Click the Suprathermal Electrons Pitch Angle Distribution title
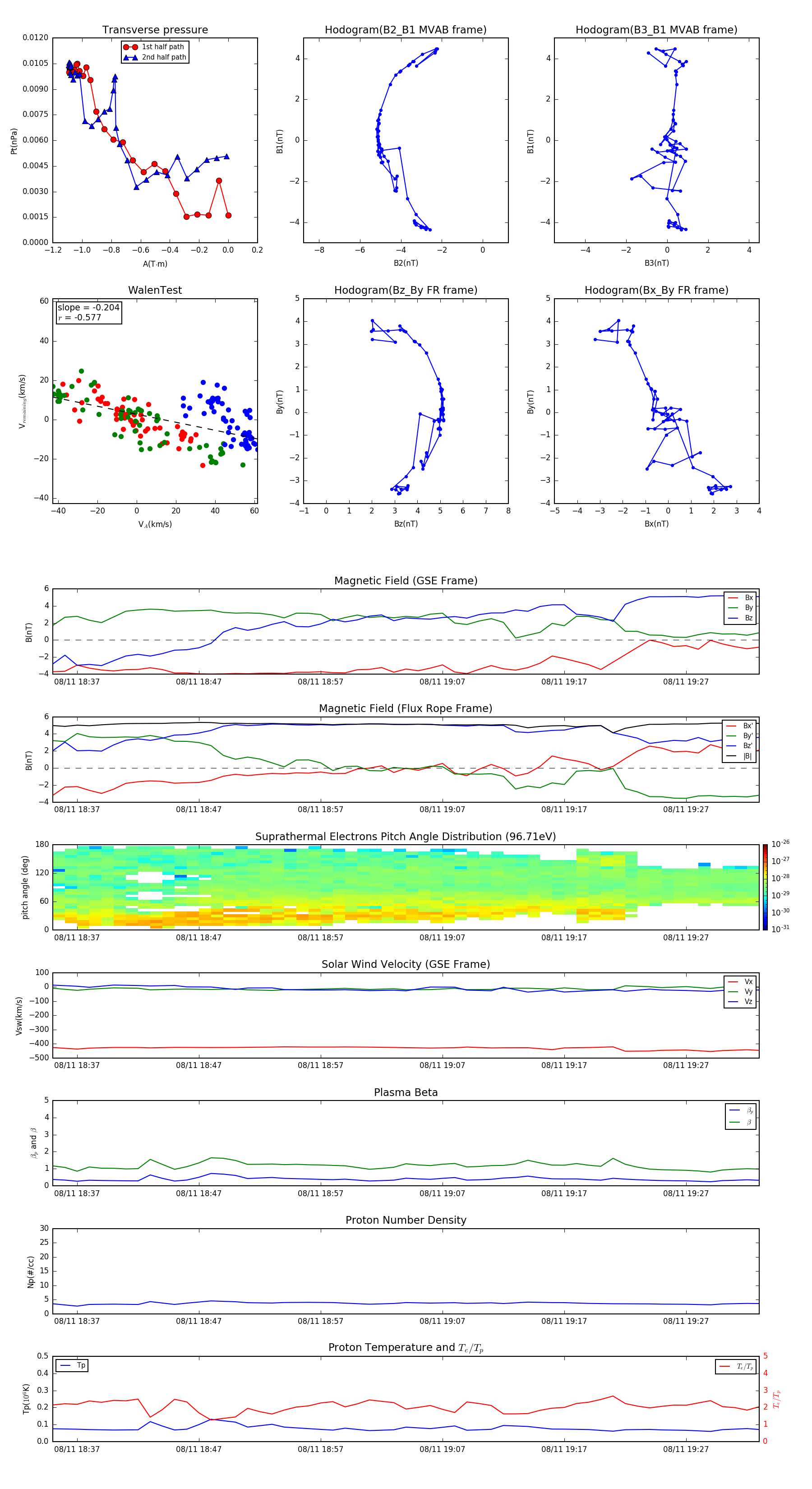The width and height of the screenshot is (812, 1489). [406, 837]
